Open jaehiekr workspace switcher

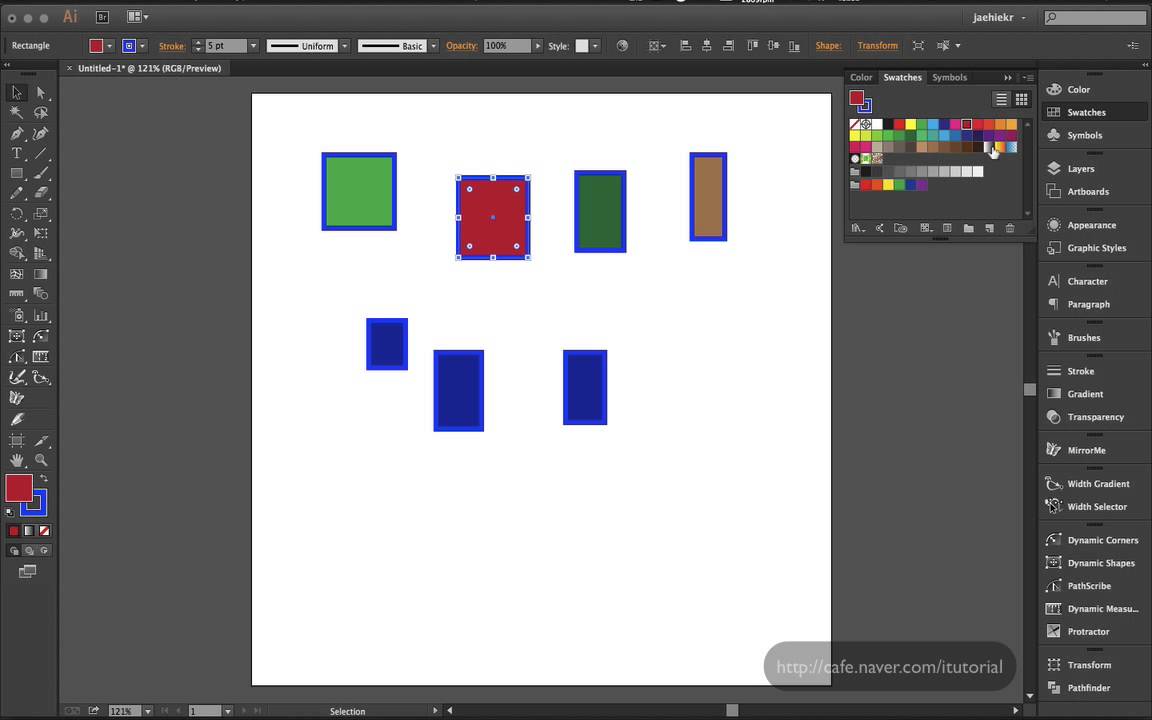tap(998, 17)
